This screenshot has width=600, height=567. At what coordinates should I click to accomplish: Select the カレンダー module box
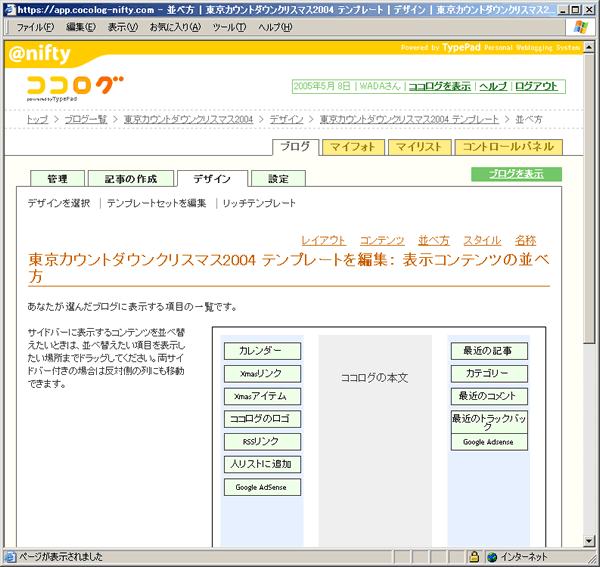coord(262,352)
